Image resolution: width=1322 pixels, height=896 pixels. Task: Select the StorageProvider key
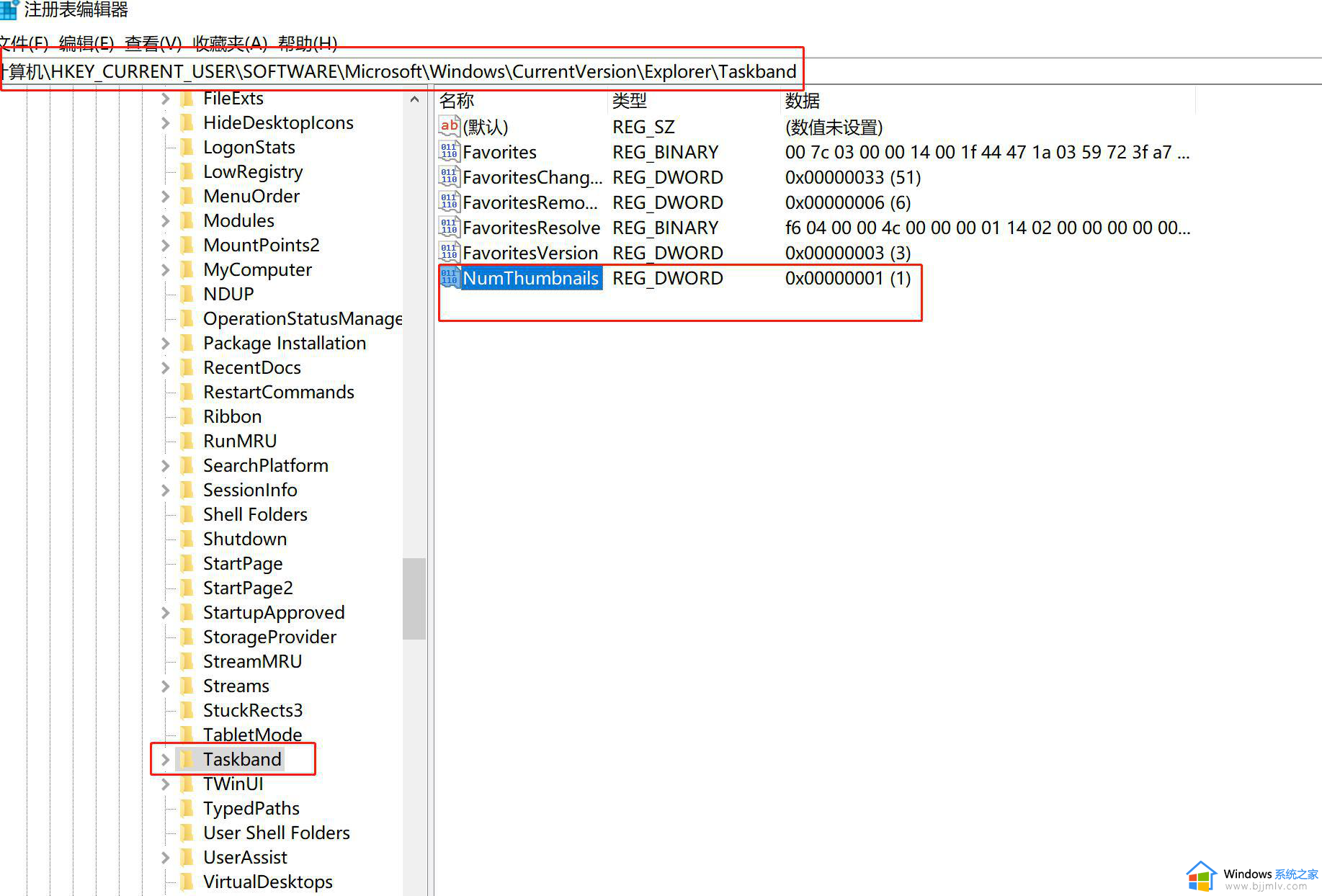(269, 637)
